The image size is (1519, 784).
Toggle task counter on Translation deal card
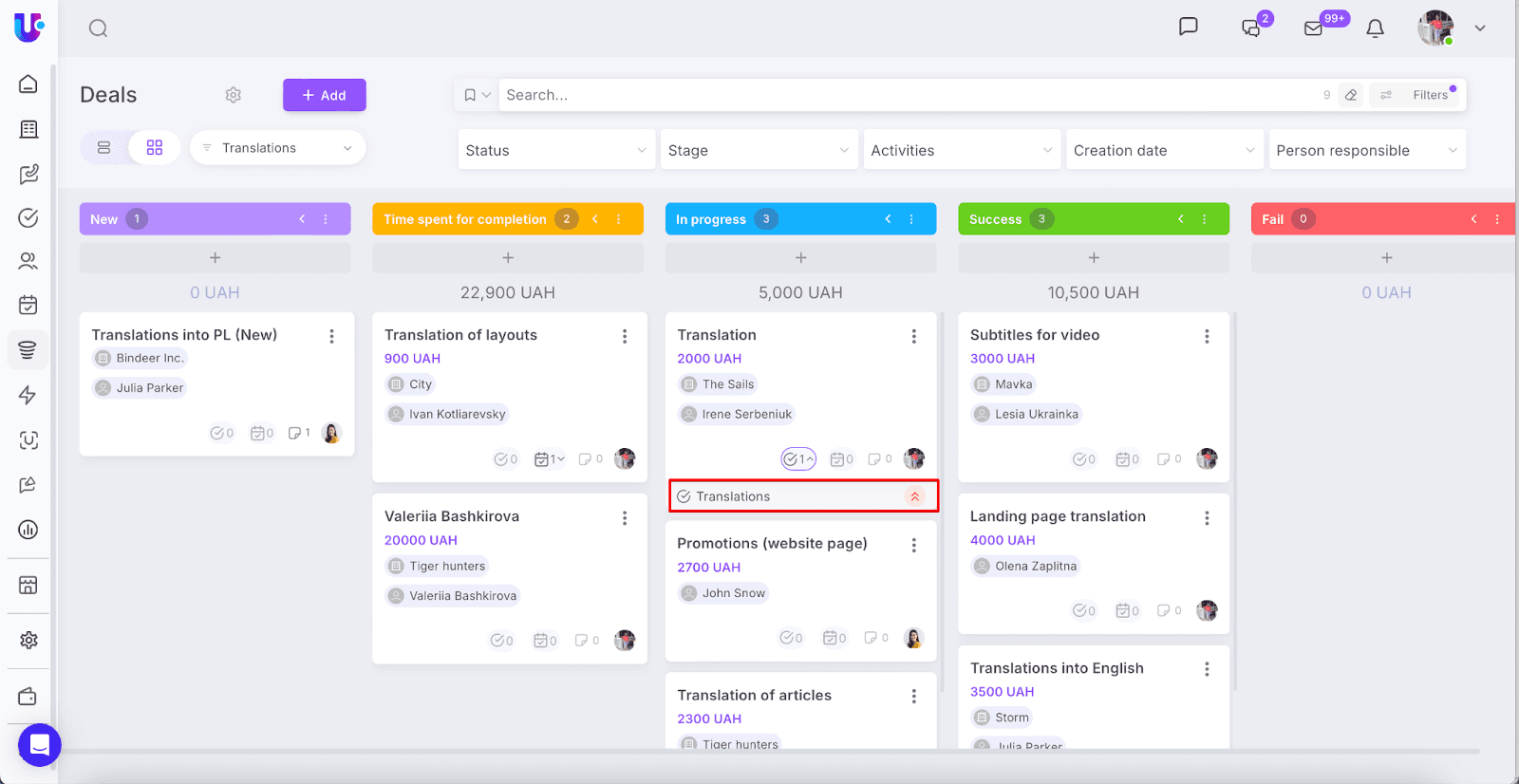click(x=798, y=459)
